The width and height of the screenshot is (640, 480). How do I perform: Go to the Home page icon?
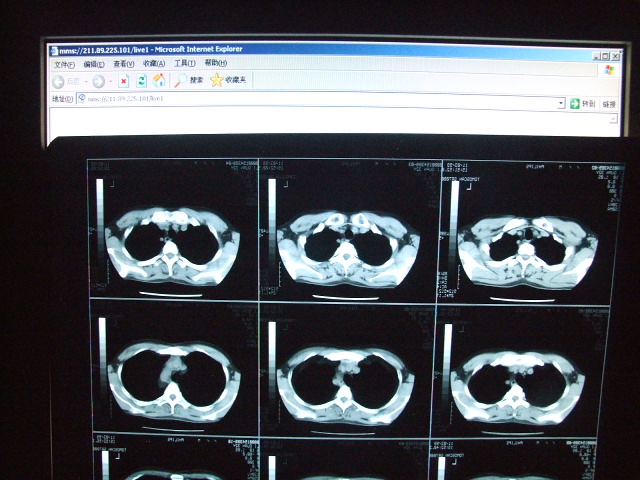click(159, 80)
